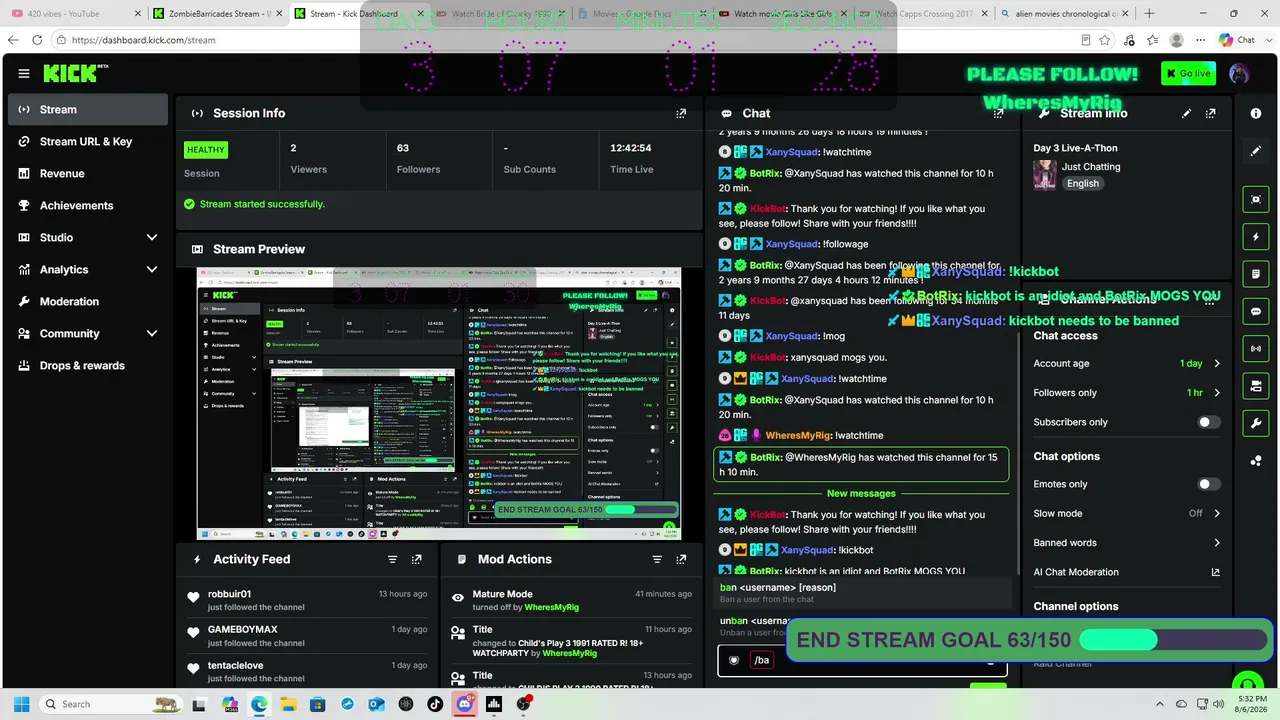The width and height of the screenshot is (1280, 720).
Task: Open Account age setting, currently 1 day
Action: [x=1126, y=364]
